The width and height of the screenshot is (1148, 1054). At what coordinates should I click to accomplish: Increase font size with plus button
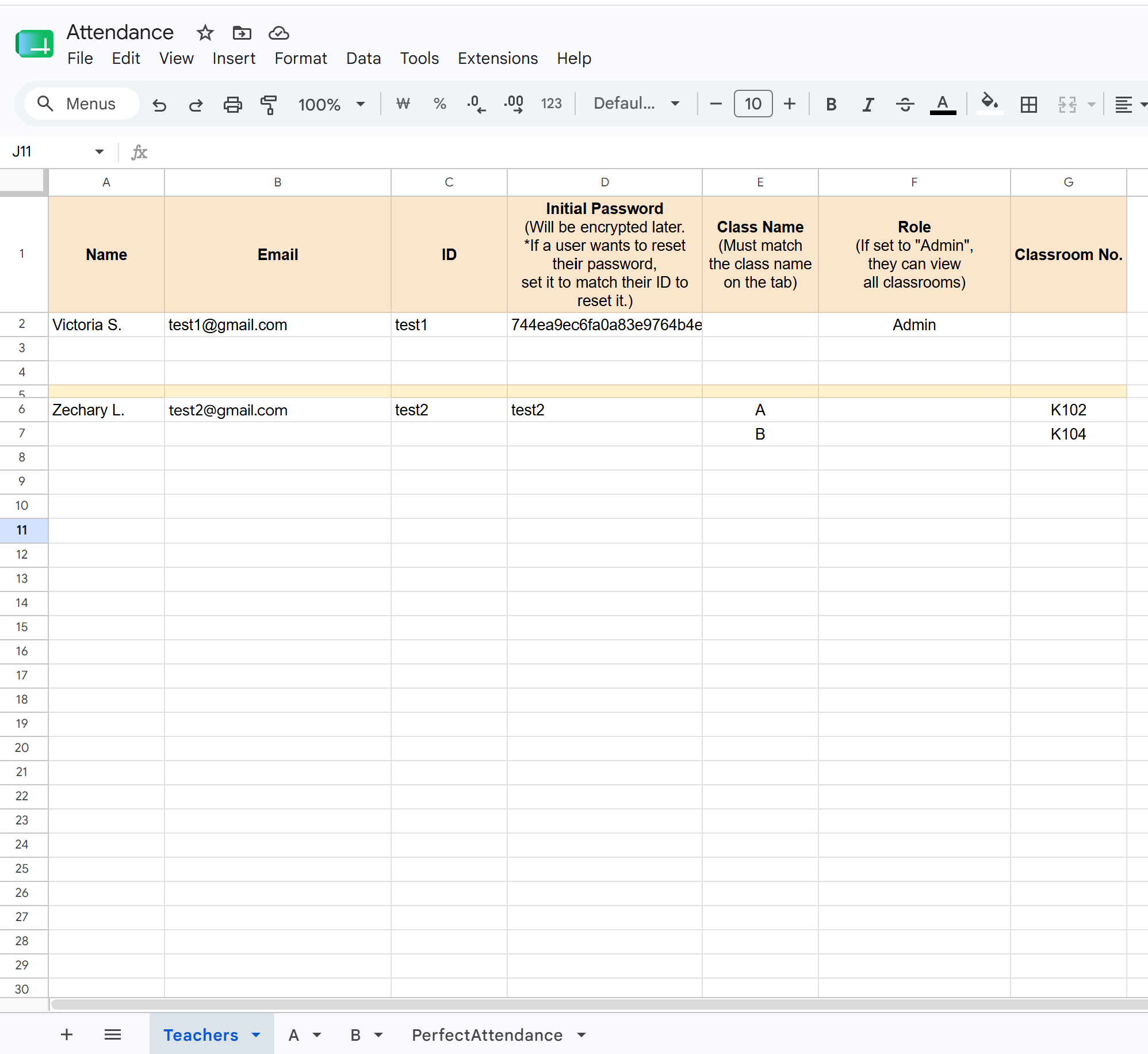tap(790, 104)
